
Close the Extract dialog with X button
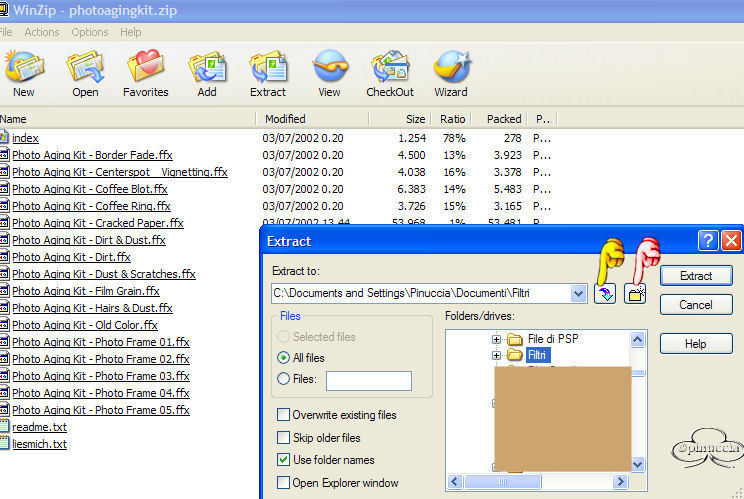pos(731,240)
